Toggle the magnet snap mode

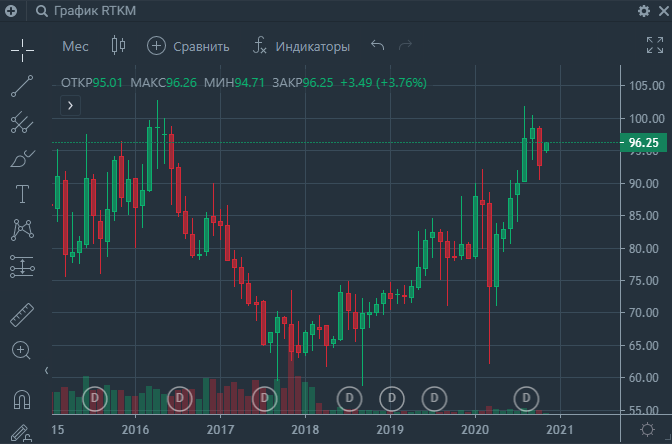[x=22, y=400]
